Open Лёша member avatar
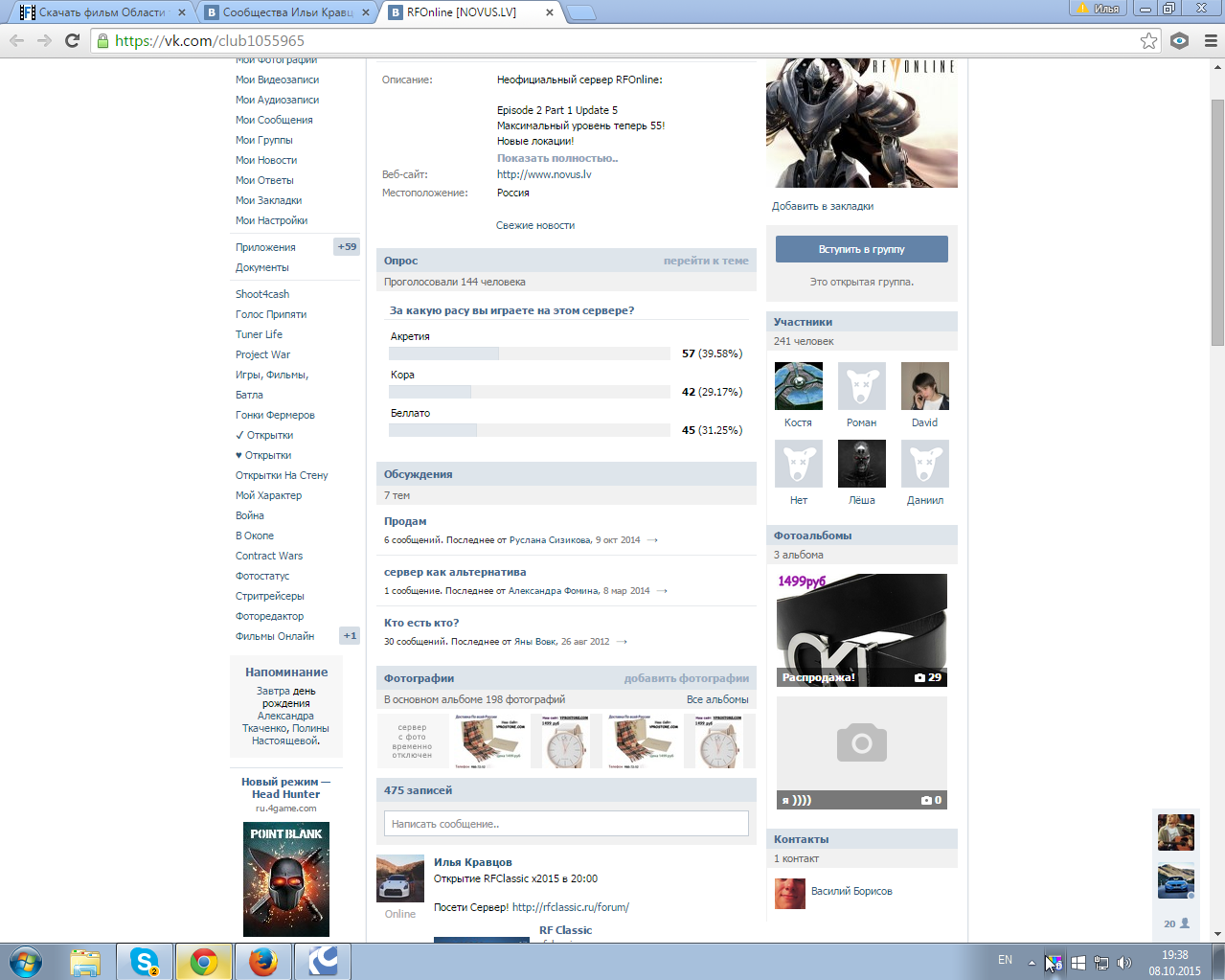1225x980 pixels. [x=862, y=464]
